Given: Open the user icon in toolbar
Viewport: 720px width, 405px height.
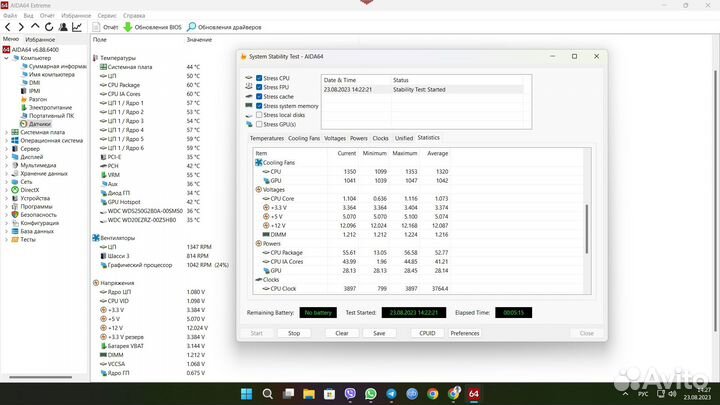Looking at the screenshot, I should coord(63,27).
